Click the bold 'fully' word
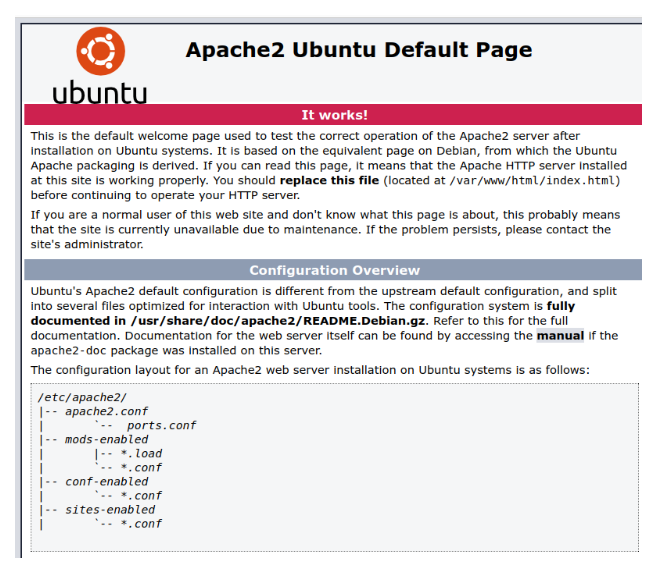This screenshot has width=664, height=570. [x=561, y=306]
